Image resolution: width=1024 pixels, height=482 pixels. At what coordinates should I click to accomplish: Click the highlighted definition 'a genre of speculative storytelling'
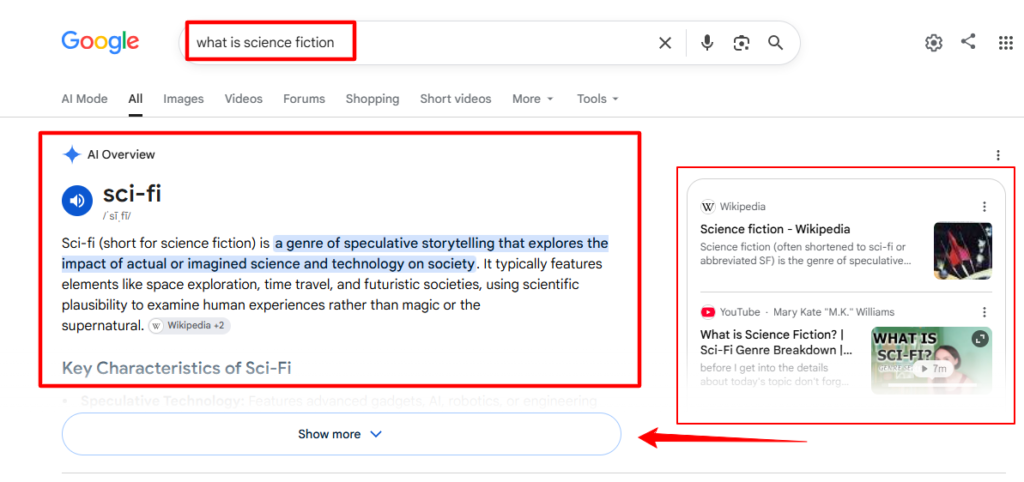(335, 253)
